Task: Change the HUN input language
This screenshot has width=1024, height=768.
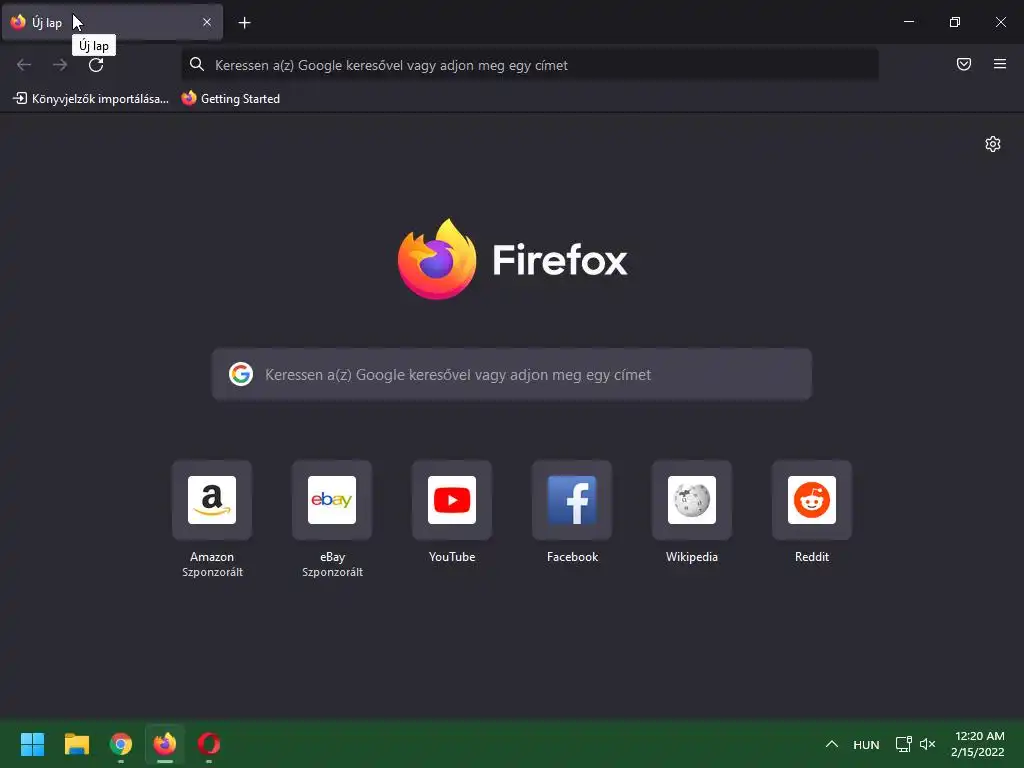Action: pyautogui.click(x=866, y=744)
